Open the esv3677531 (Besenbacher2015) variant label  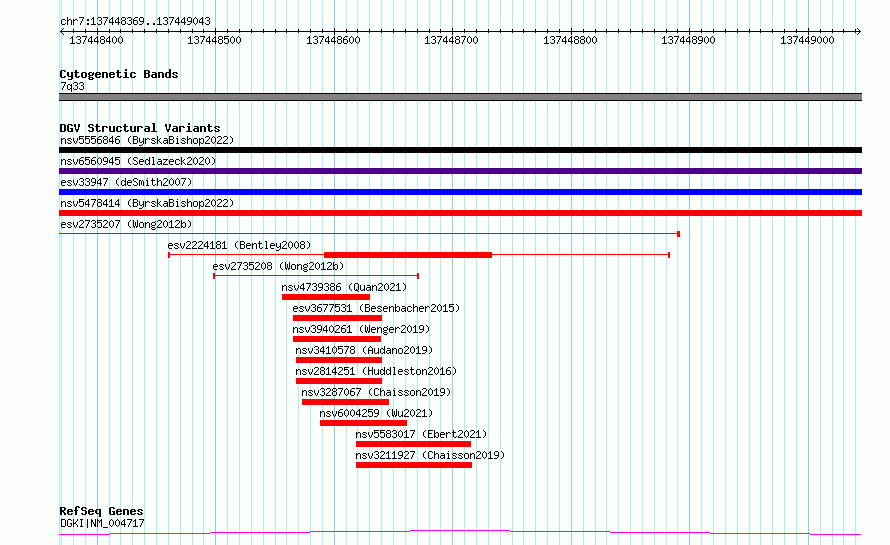(x=376, y=308)
